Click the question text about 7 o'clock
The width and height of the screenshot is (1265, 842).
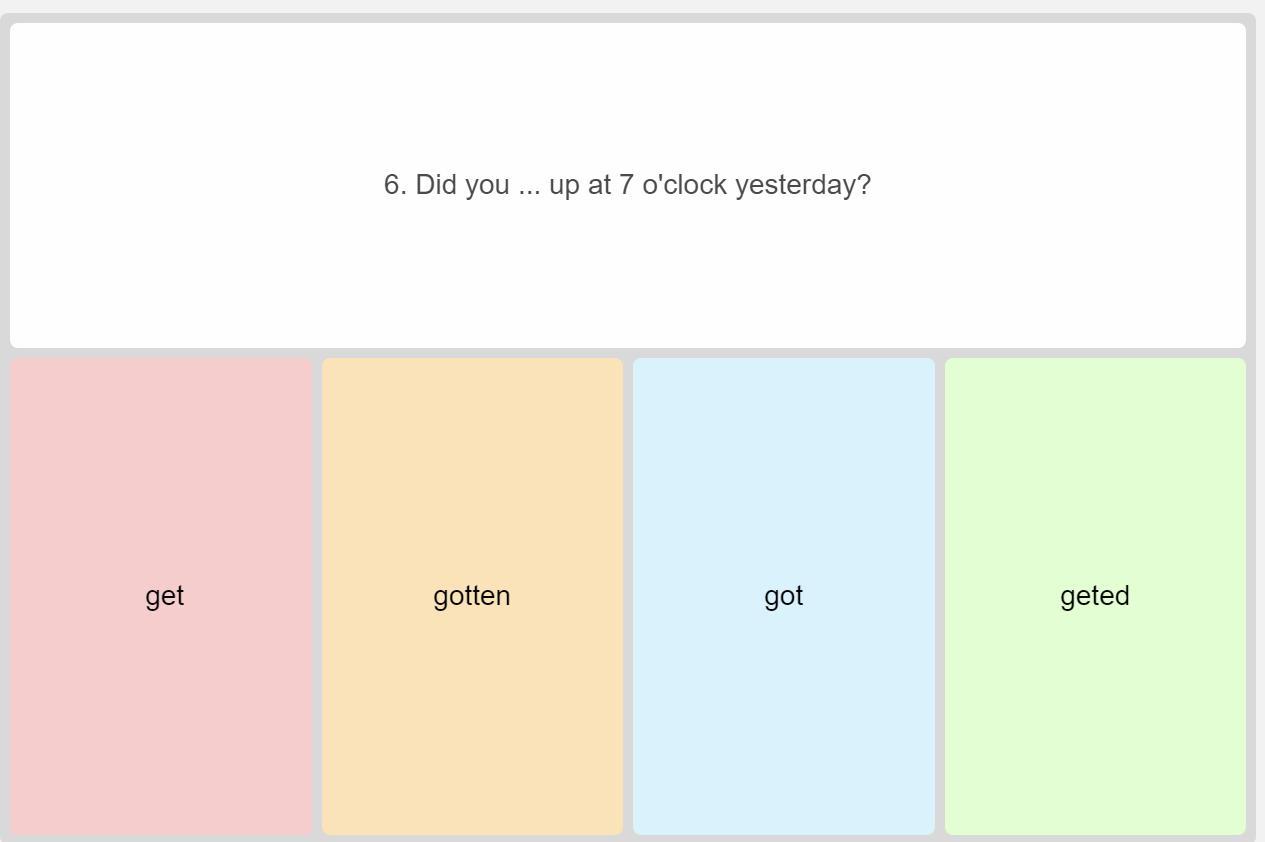(627, 185)
